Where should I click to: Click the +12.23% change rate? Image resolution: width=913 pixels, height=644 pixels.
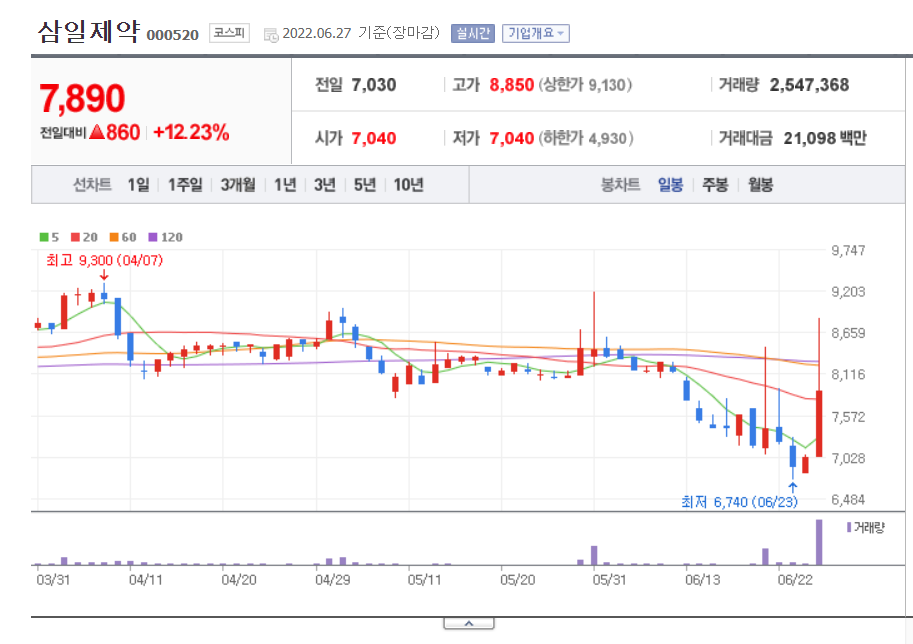191,132
